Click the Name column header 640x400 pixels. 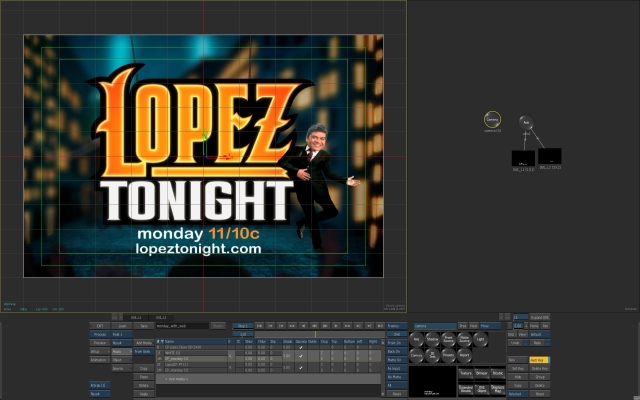pyautogui.click(x=195, y=342)
